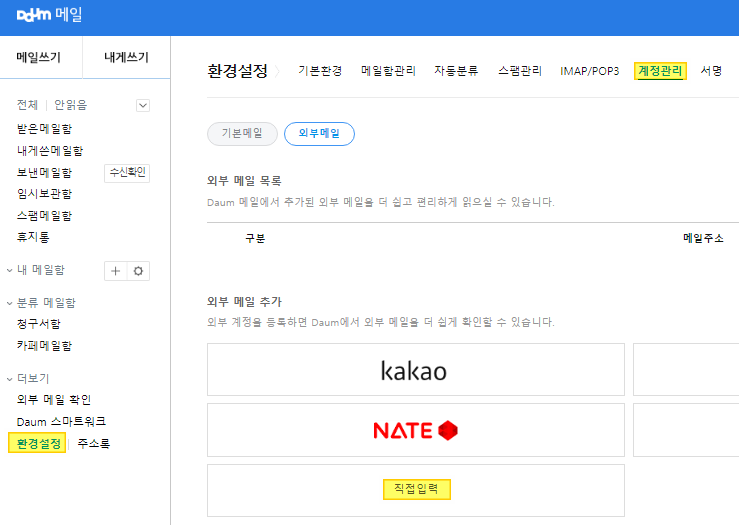Open 임시보관함 folder
Image resolution: width=739 pixels, height=525 pixels.
(44, 194)
